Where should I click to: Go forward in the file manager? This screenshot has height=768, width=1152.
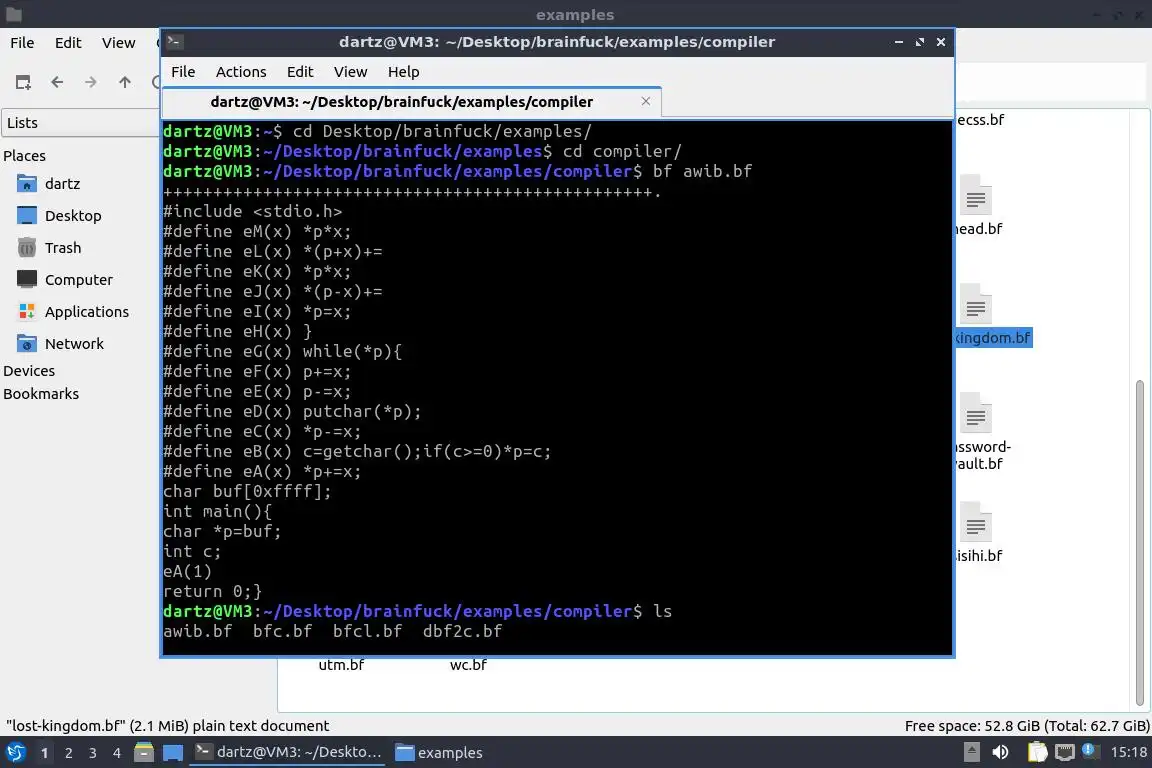click(x=91, y=82)
